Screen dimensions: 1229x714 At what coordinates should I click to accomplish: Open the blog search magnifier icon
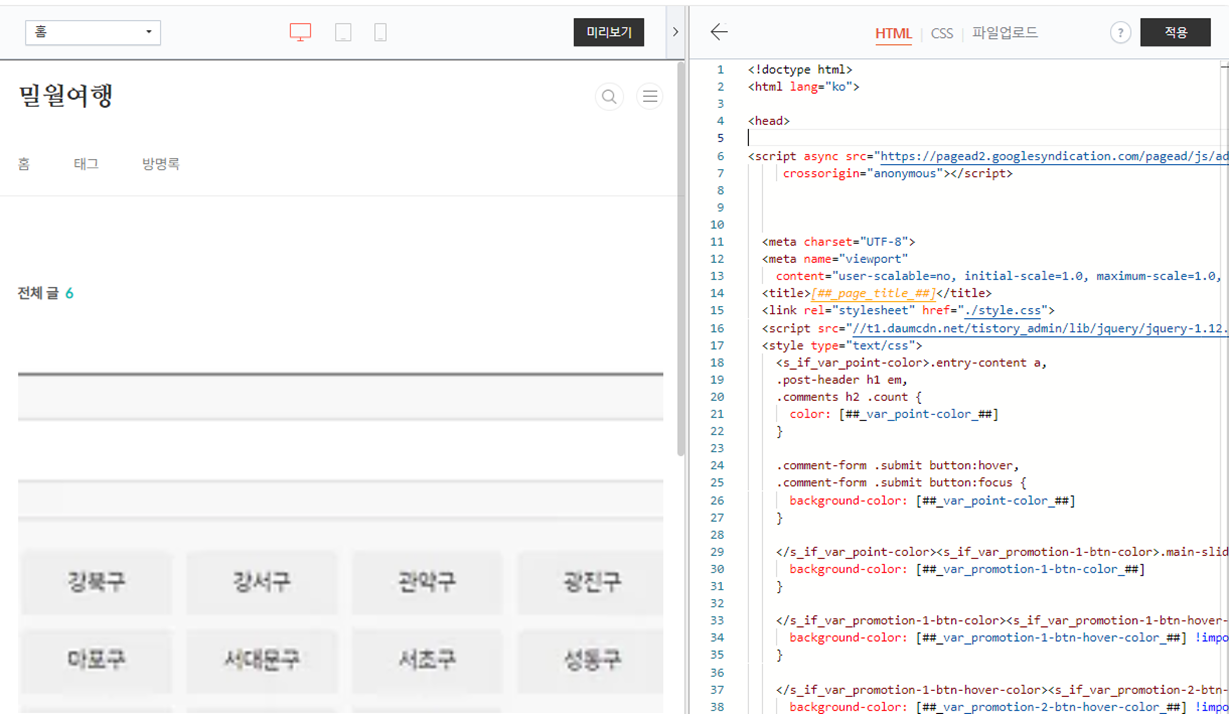point(609,97)
